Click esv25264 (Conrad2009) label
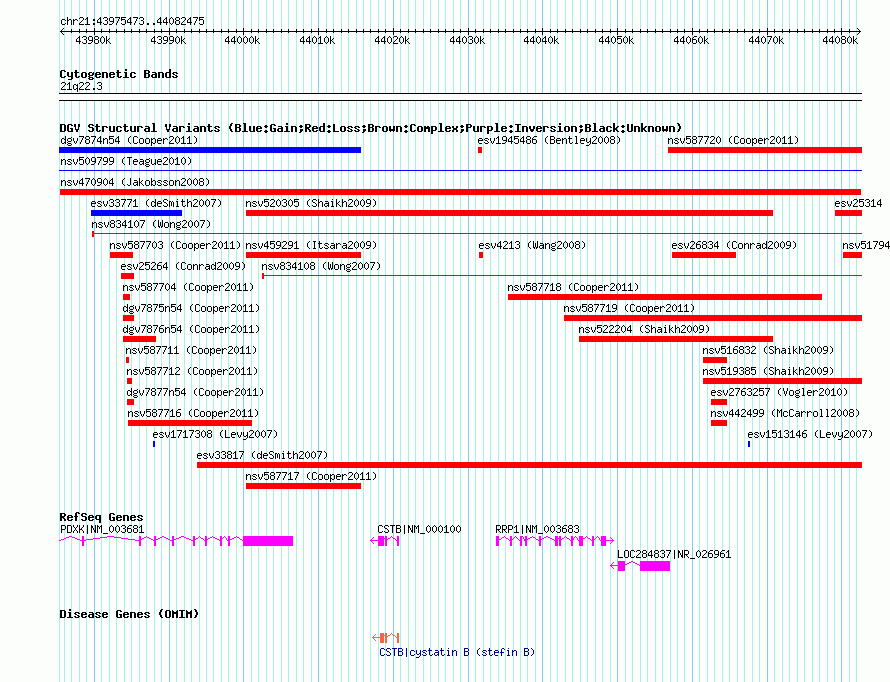Image resolution: width=890 pixels, height=682 pixels. tap(183, 266)
